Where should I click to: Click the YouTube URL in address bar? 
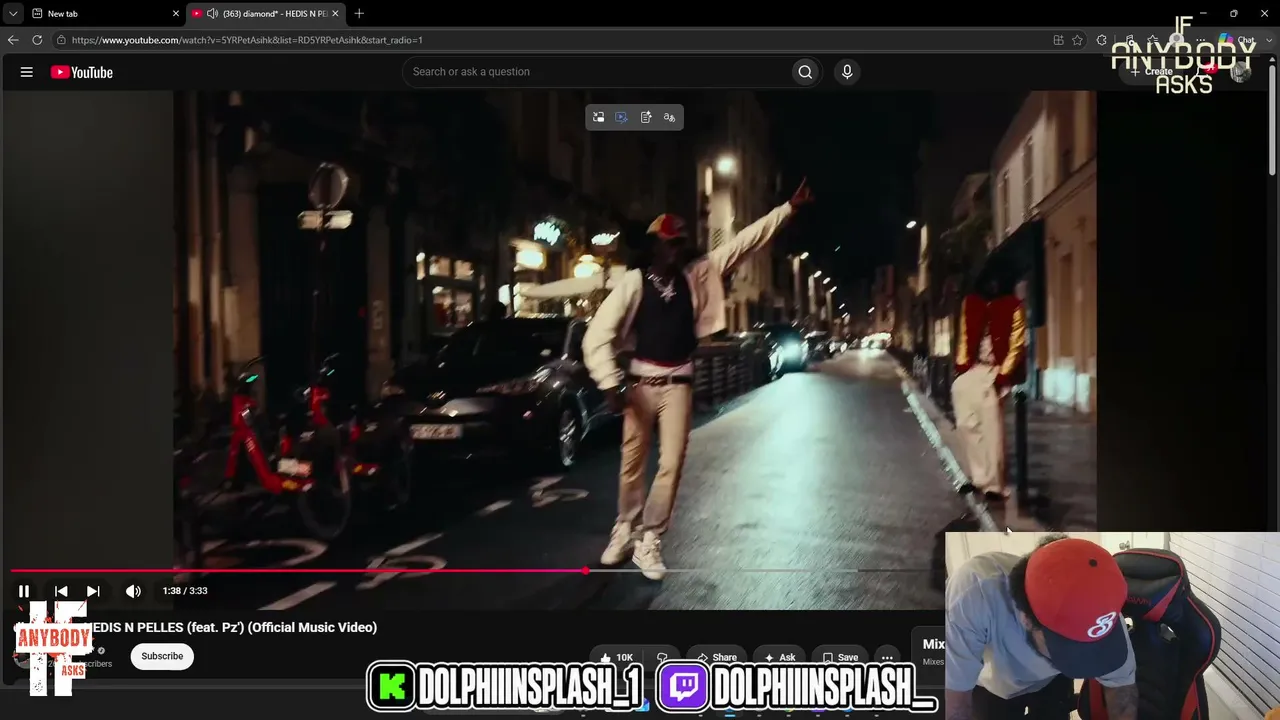(247, 40)
